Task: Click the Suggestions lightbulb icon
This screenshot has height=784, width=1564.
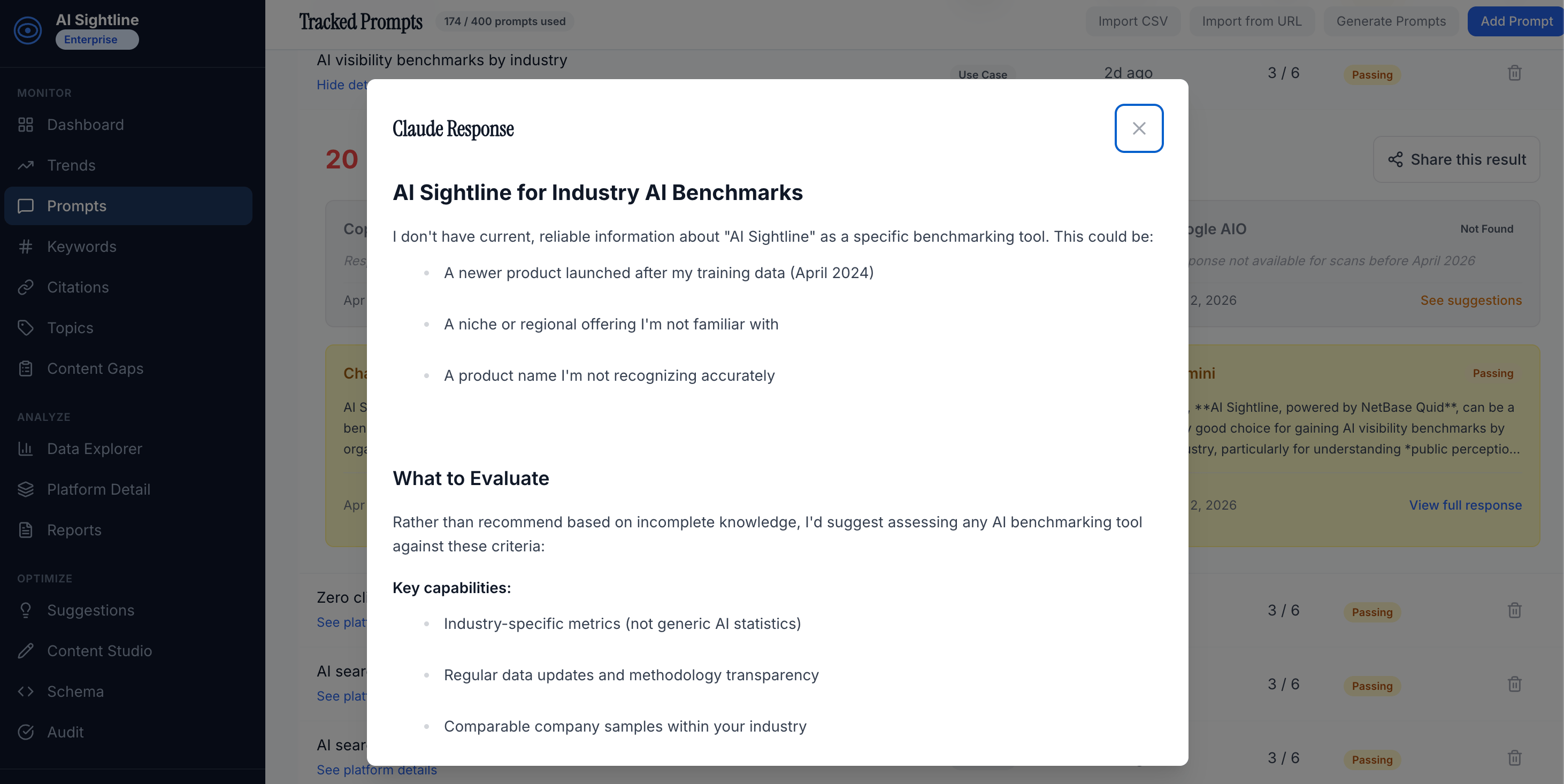Action: coord(26,610)
